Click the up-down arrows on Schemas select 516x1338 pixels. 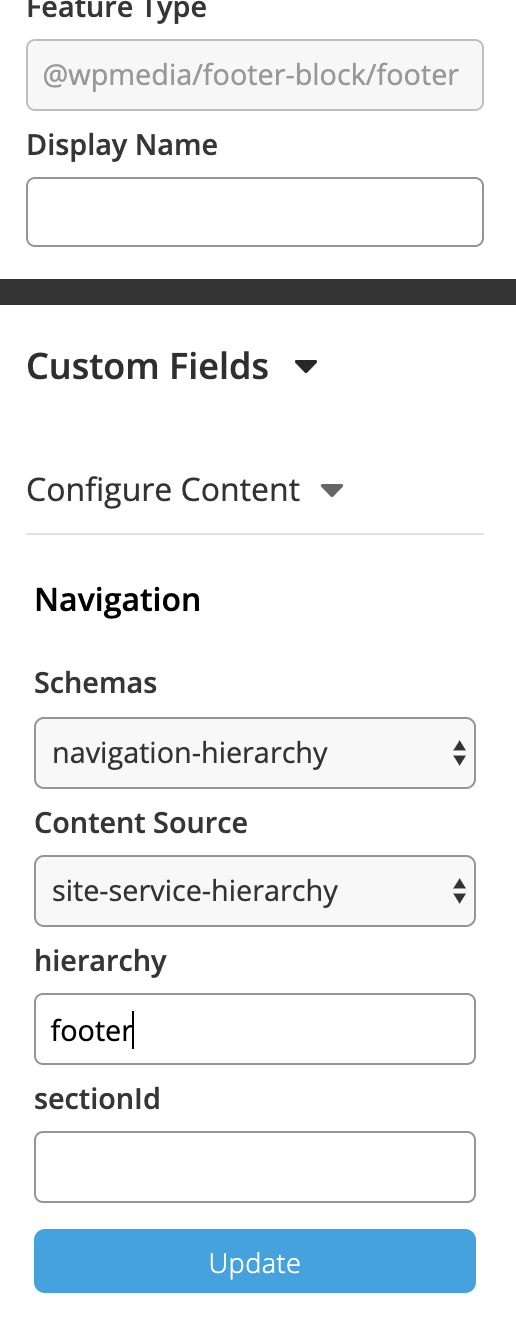pyautogui.click(x=459, y=753)
